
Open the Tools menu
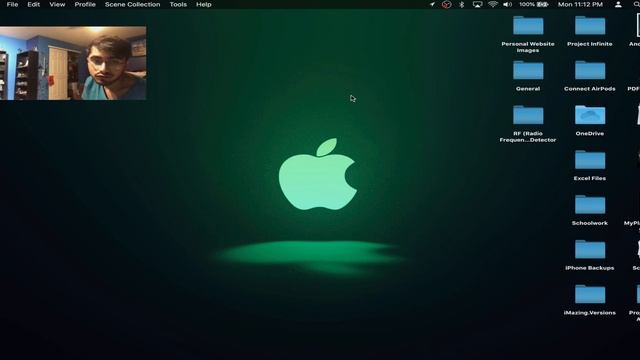(178, 4)
